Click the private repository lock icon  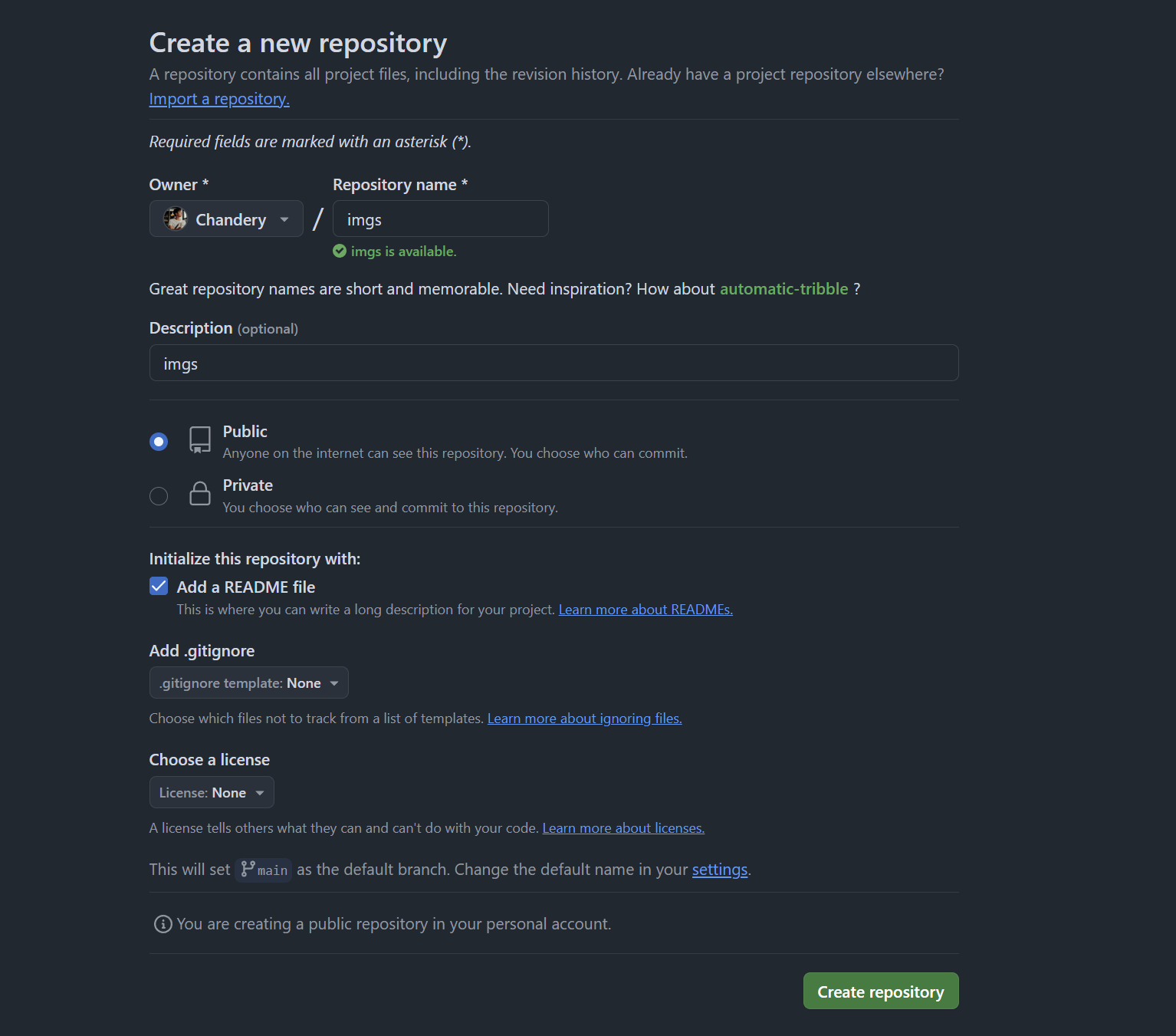(x=200, y=494)
